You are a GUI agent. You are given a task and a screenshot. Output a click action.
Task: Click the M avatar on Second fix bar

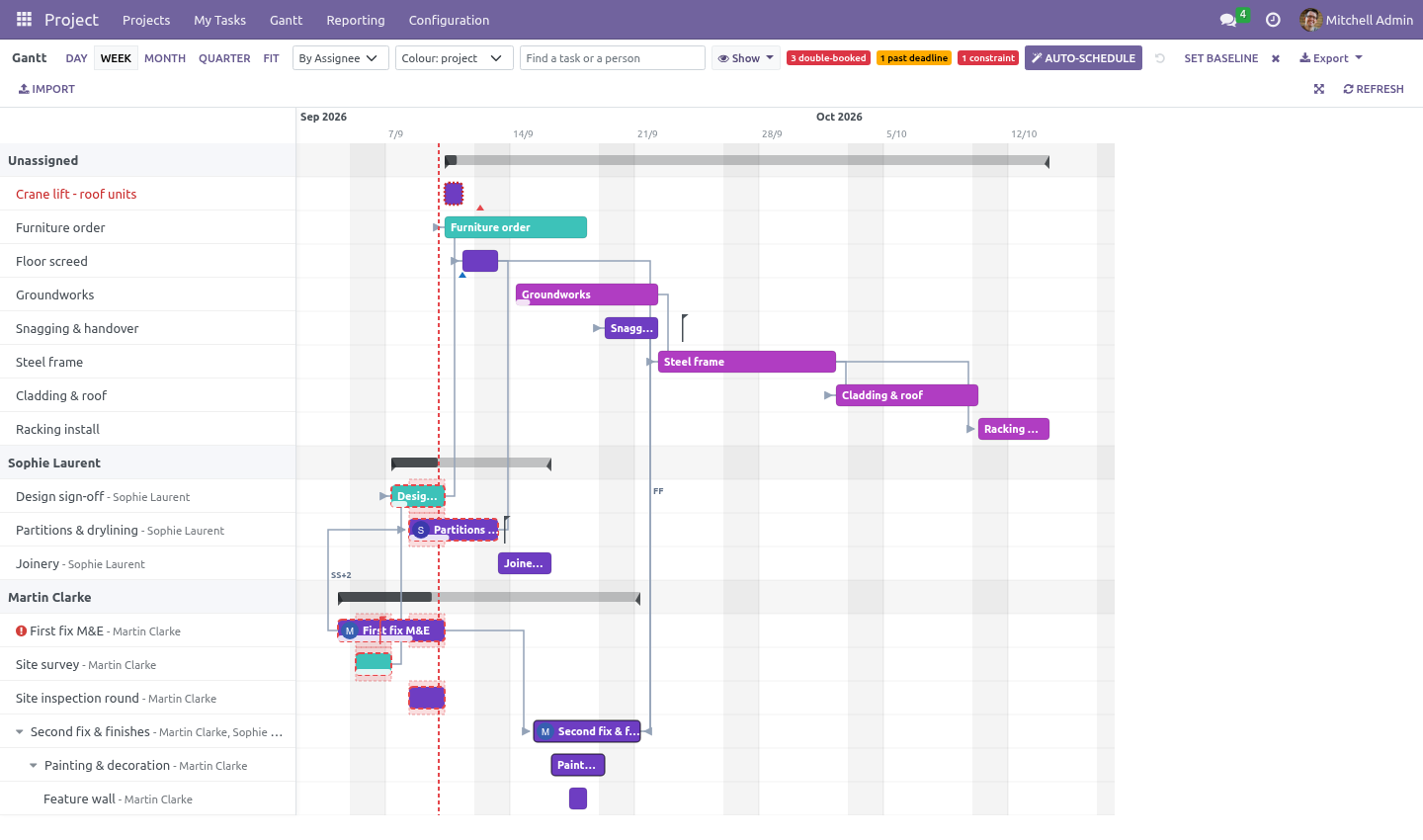coord(545,731)
